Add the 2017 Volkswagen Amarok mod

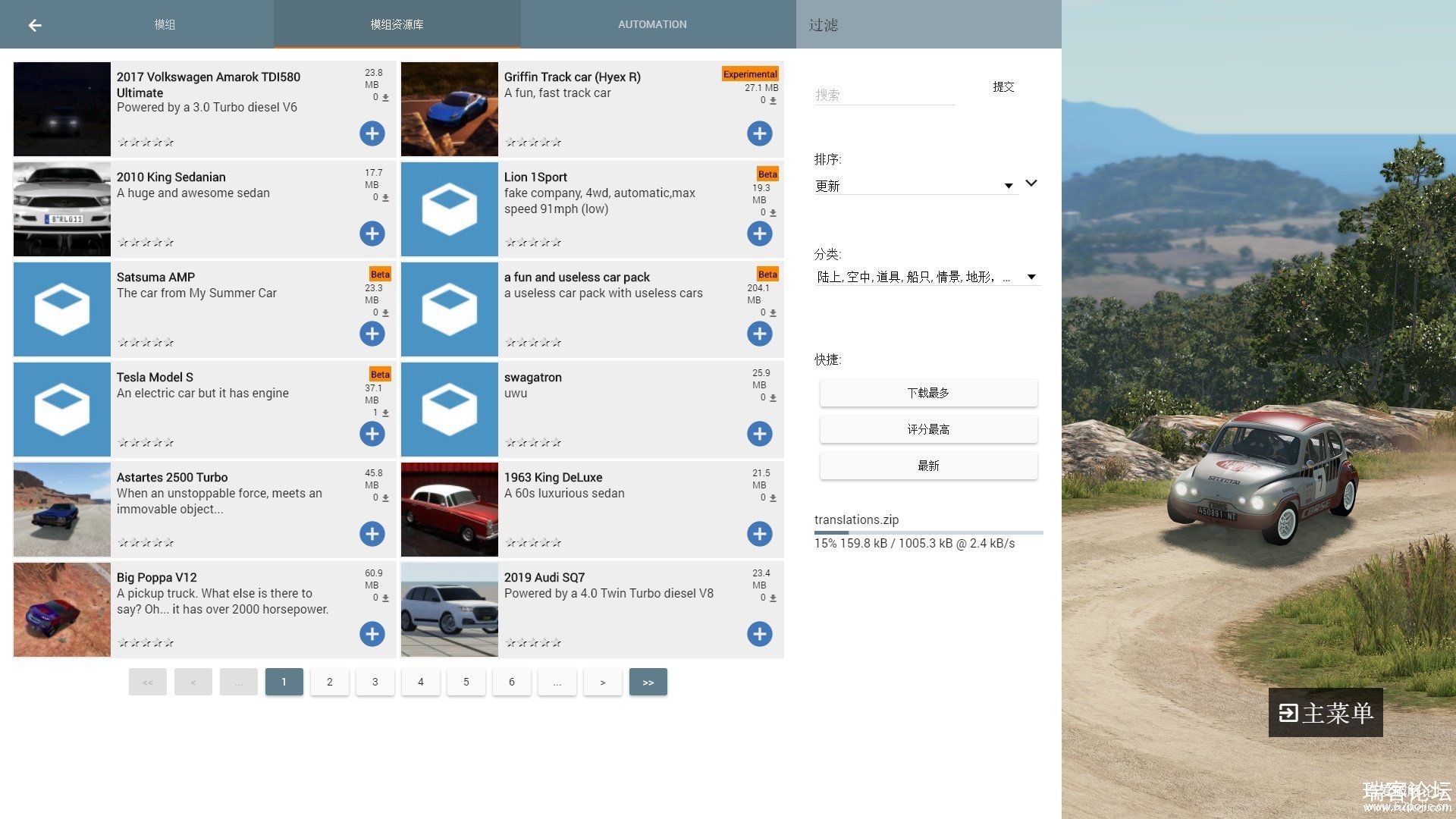pyautogui.click(x=372, y=133)
